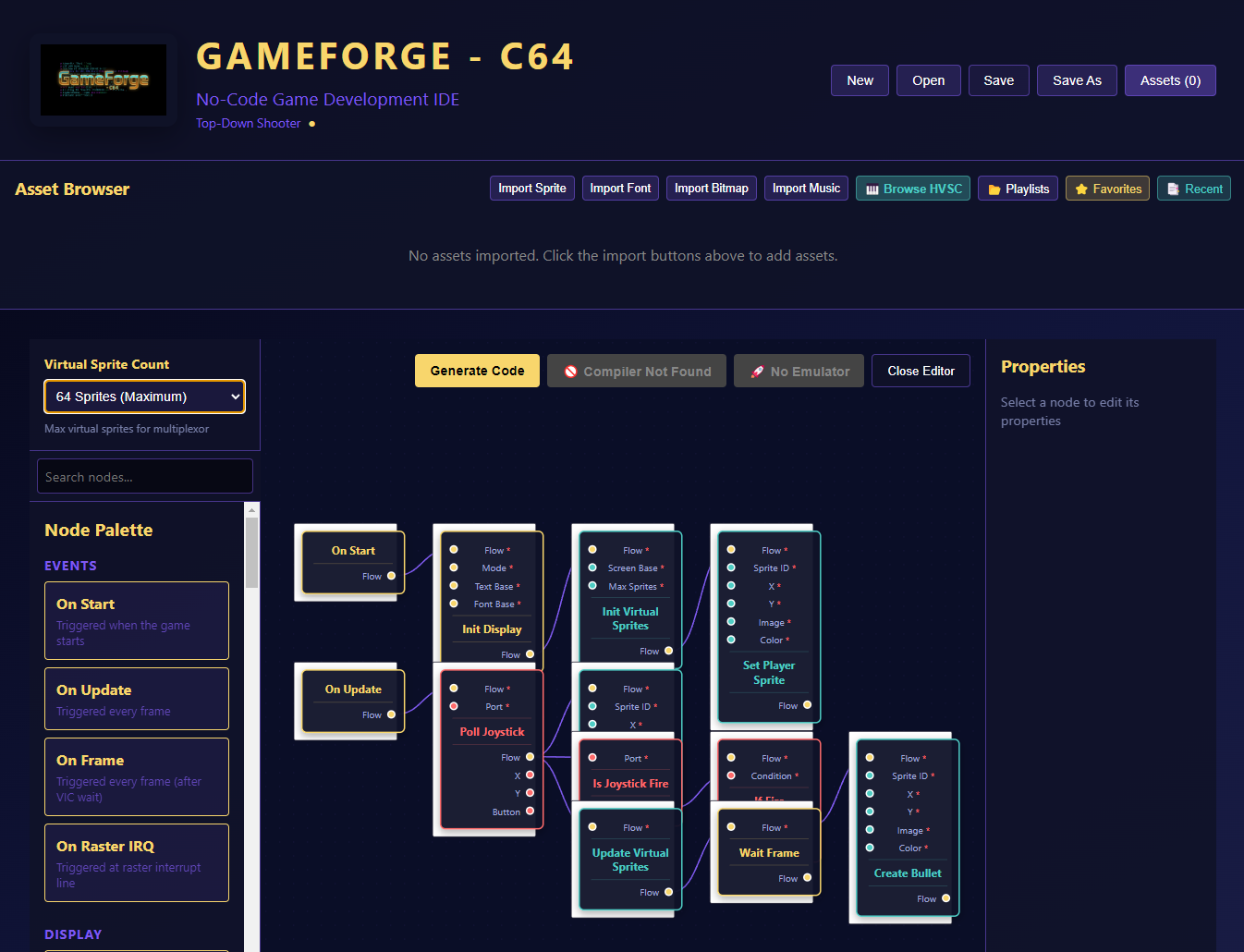Pick the On Raster IRQ event from the palette
The image size is (1244, 952).
coord(137,862)
